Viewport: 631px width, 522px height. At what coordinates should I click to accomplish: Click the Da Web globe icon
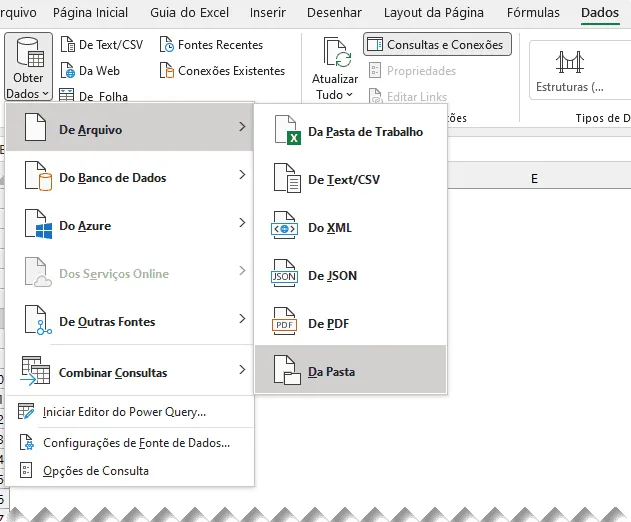coord(68,70)
